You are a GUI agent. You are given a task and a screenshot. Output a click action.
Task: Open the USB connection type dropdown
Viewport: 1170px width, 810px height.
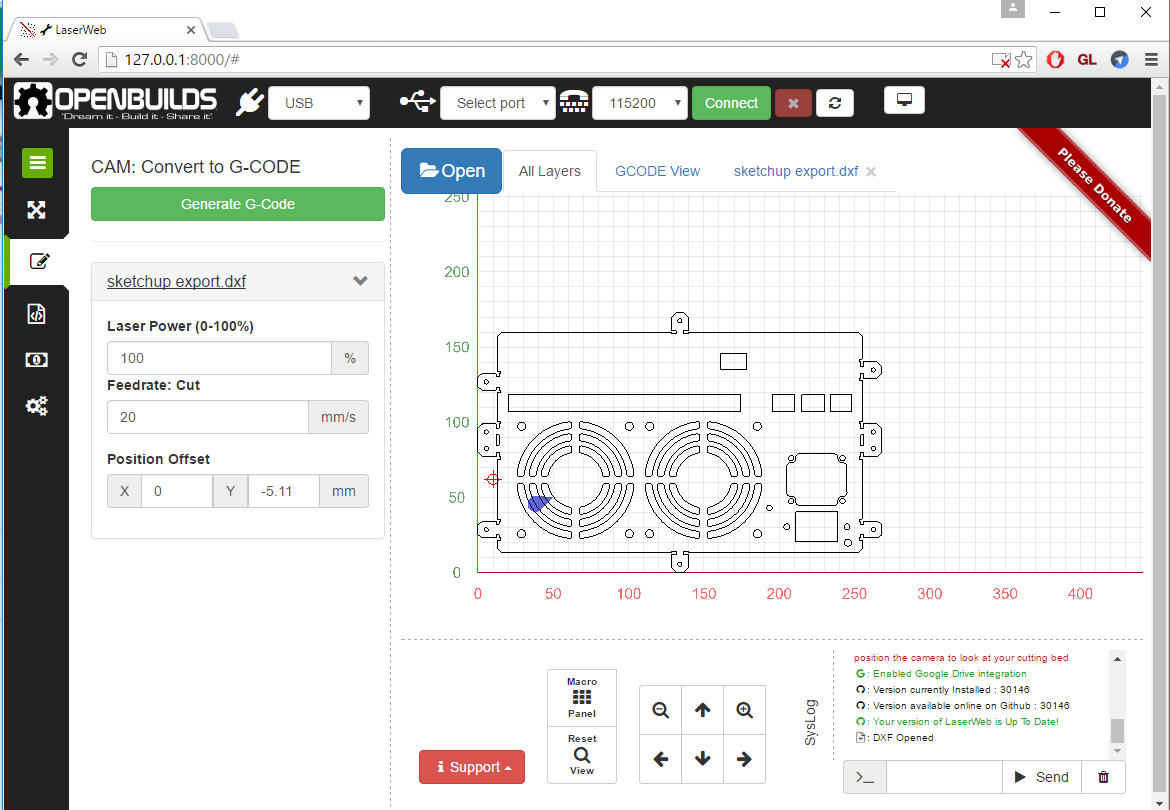[x=319, y=103]
